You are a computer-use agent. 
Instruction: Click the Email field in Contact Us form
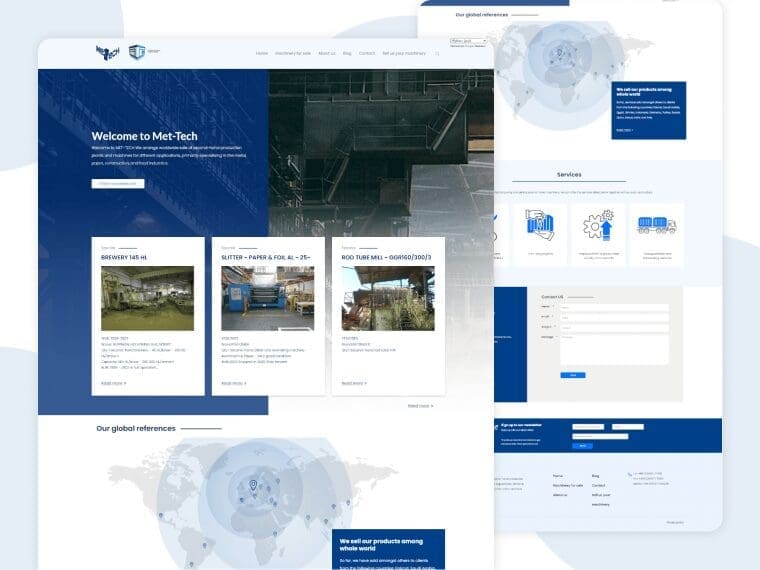click(x=615, y=317)
